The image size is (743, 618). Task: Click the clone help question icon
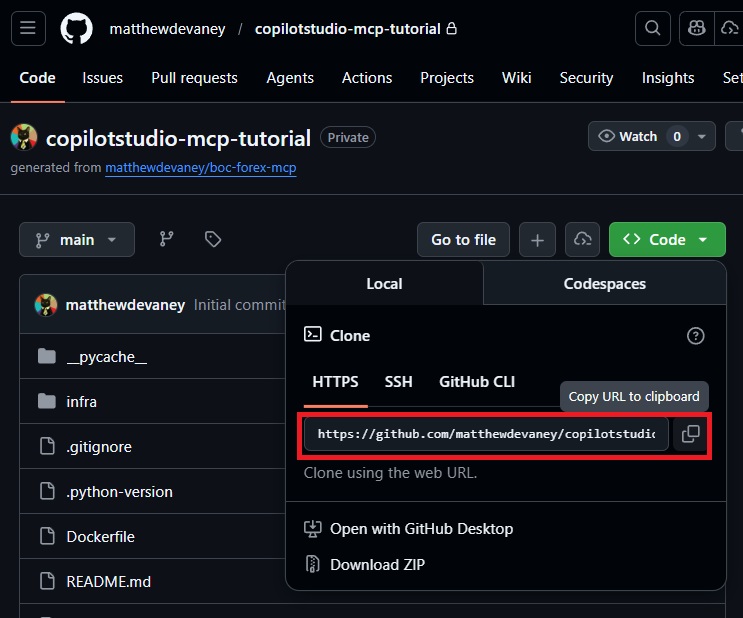(x=696, y=336)
